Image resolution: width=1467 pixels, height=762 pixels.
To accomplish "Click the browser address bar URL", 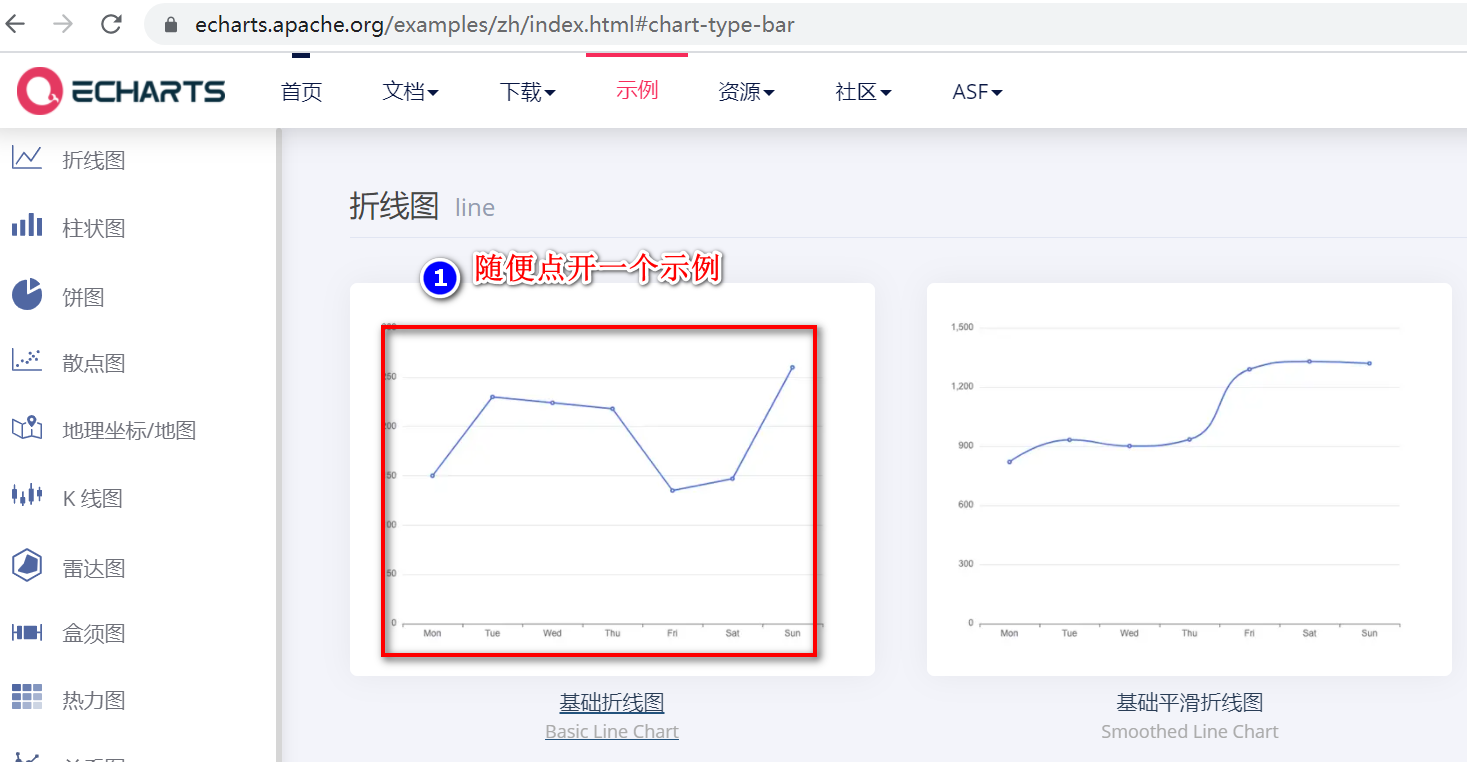I will [495, 25].
